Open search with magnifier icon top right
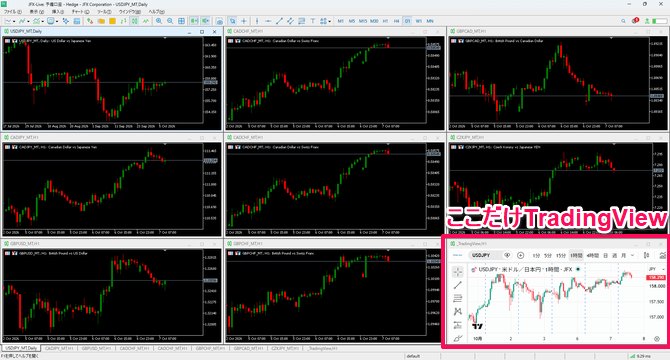Viewport: 670px width, 360px height. pyautogui.click(x=623, y=21)
